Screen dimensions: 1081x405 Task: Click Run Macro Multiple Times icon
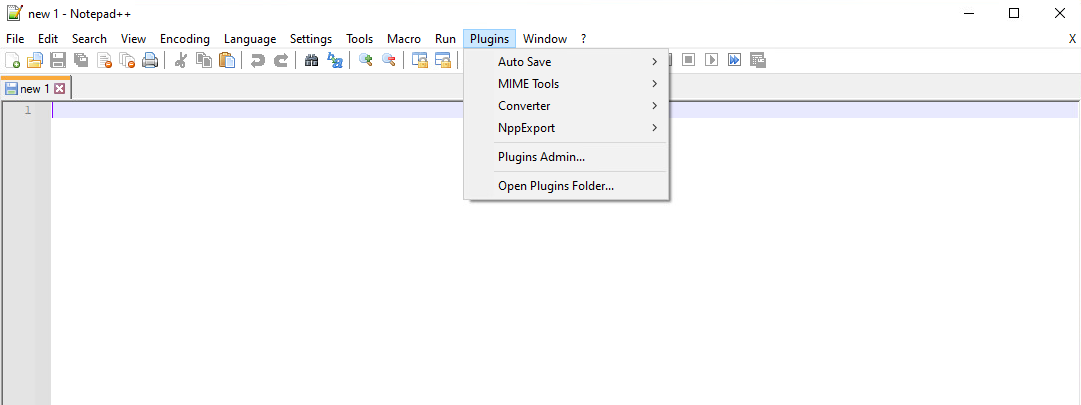(735, 60)
